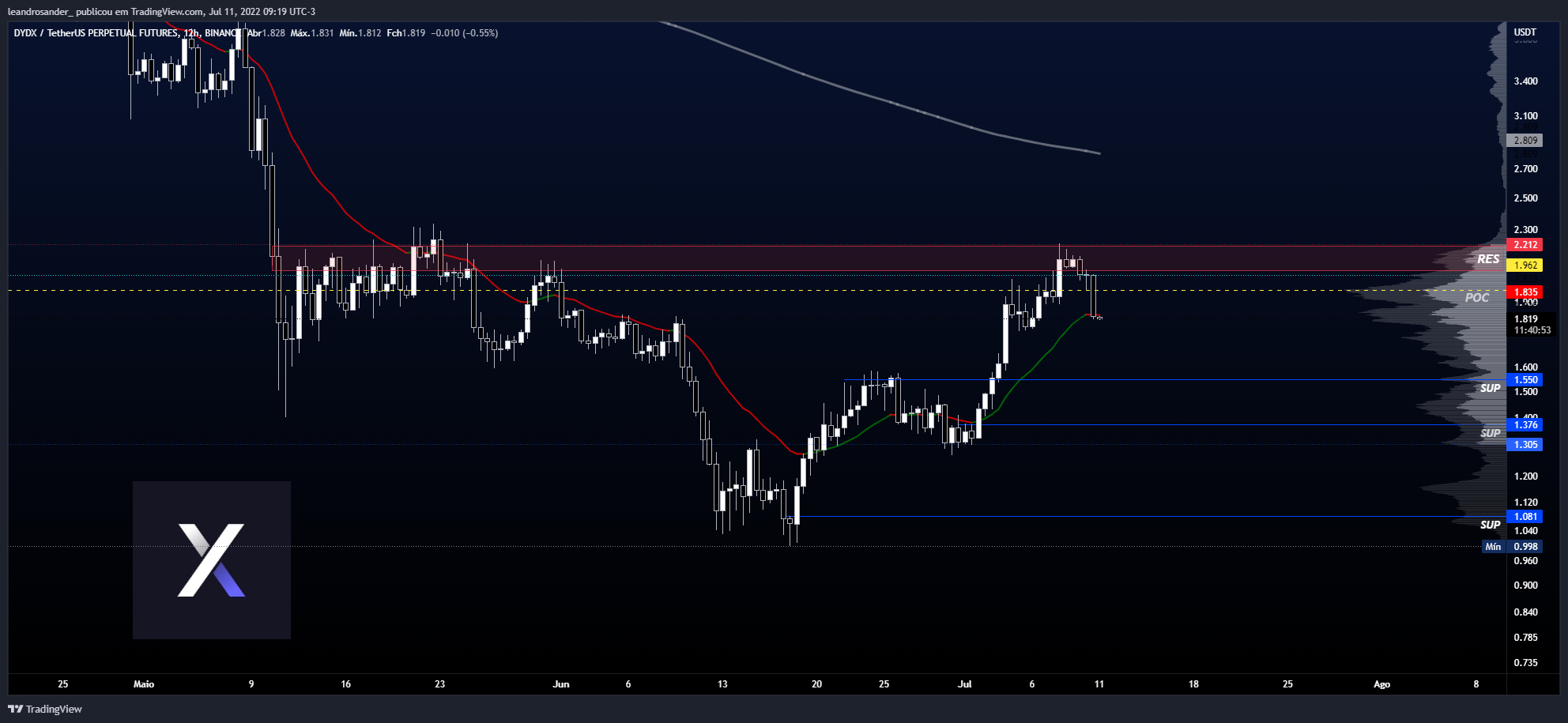
Task: Click the TradingView logo at the bottom left
Action: [x=45, y=709]
